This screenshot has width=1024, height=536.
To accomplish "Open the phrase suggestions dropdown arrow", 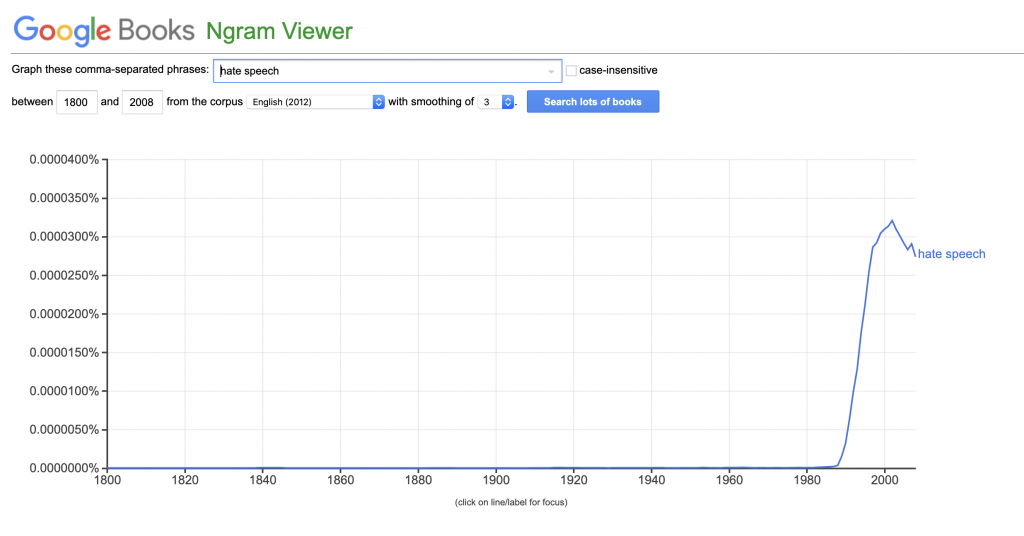I will (x=551, y=72).
